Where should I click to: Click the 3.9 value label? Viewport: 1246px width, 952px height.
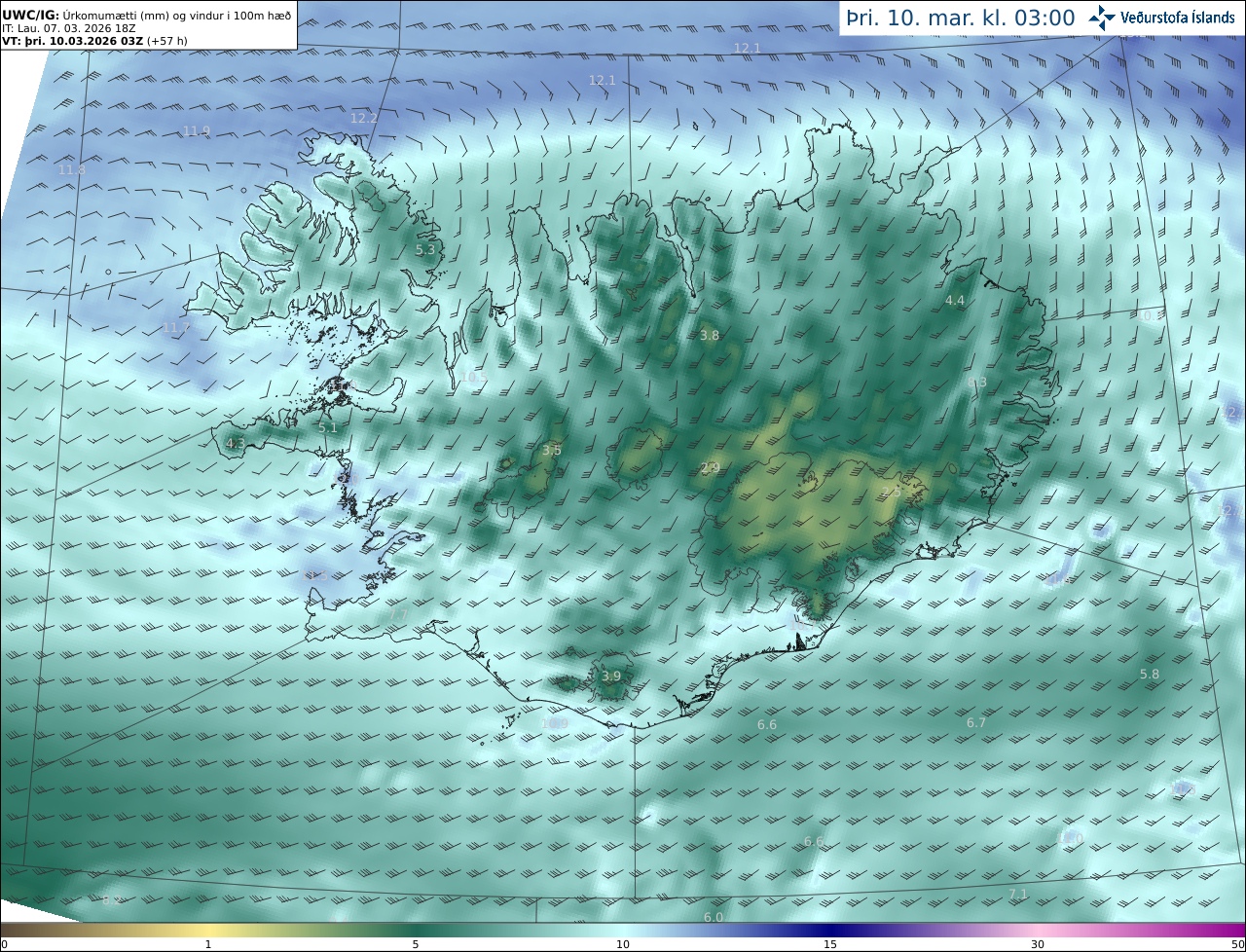pyautogui.click(x=610, y=676)
